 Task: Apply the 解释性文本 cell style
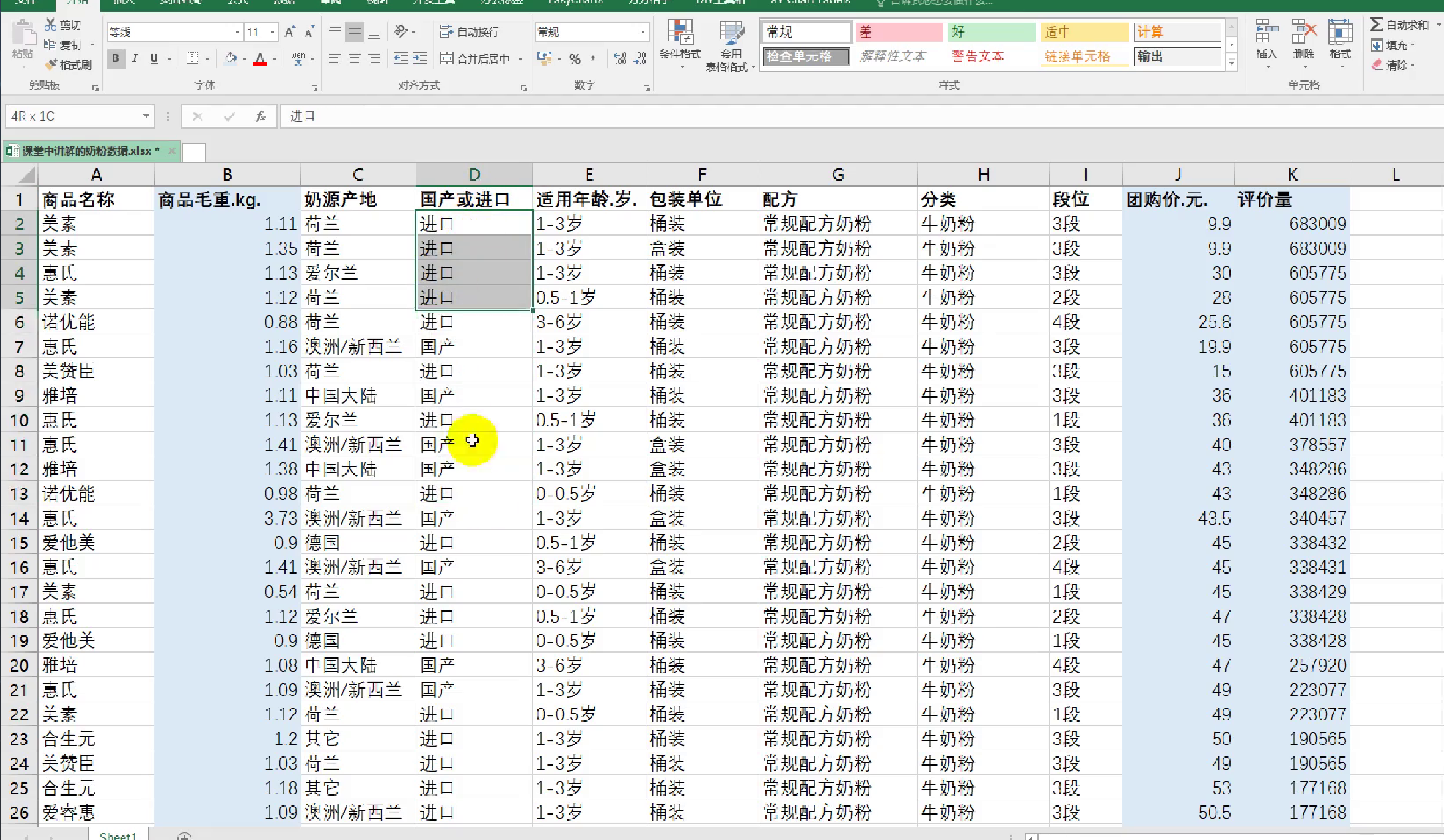click(898, 56)
